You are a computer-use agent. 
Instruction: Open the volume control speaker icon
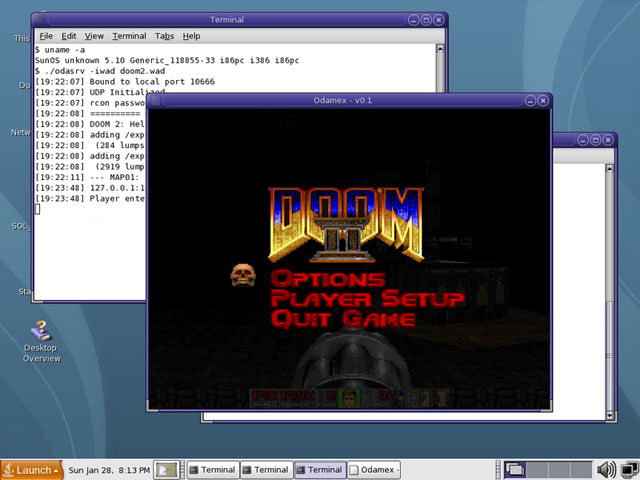tap(606, 469)
